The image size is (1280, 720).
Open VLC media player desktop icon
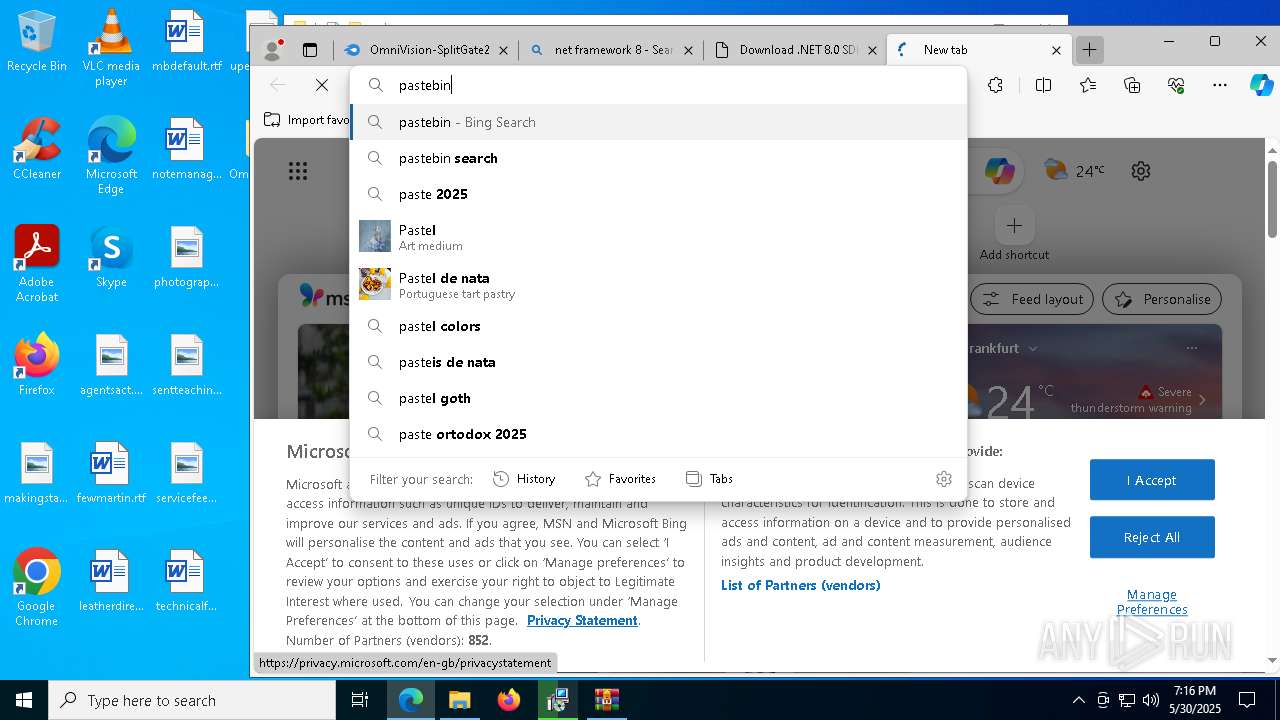pos(111,48)
